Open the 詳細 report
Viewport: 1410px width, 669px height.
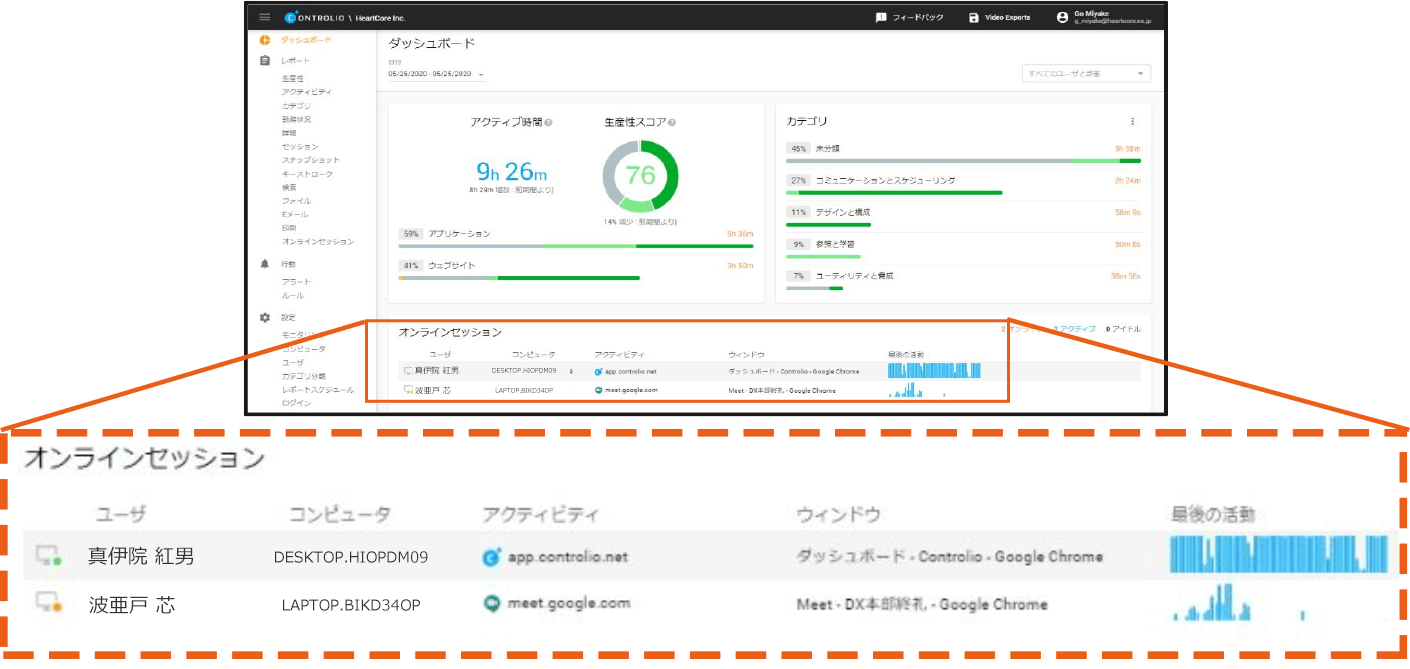(289, 133)
